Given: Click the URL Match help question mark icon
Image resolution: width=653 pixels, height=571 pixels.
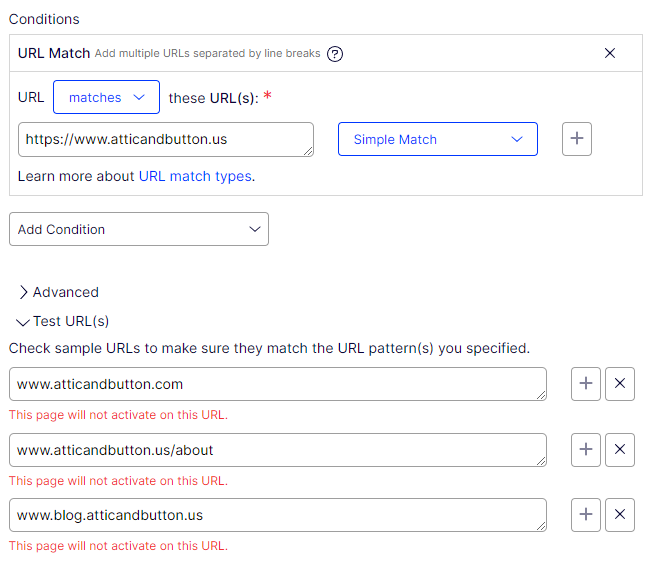Looking at the screenshot, I should (x=335, y=54).
